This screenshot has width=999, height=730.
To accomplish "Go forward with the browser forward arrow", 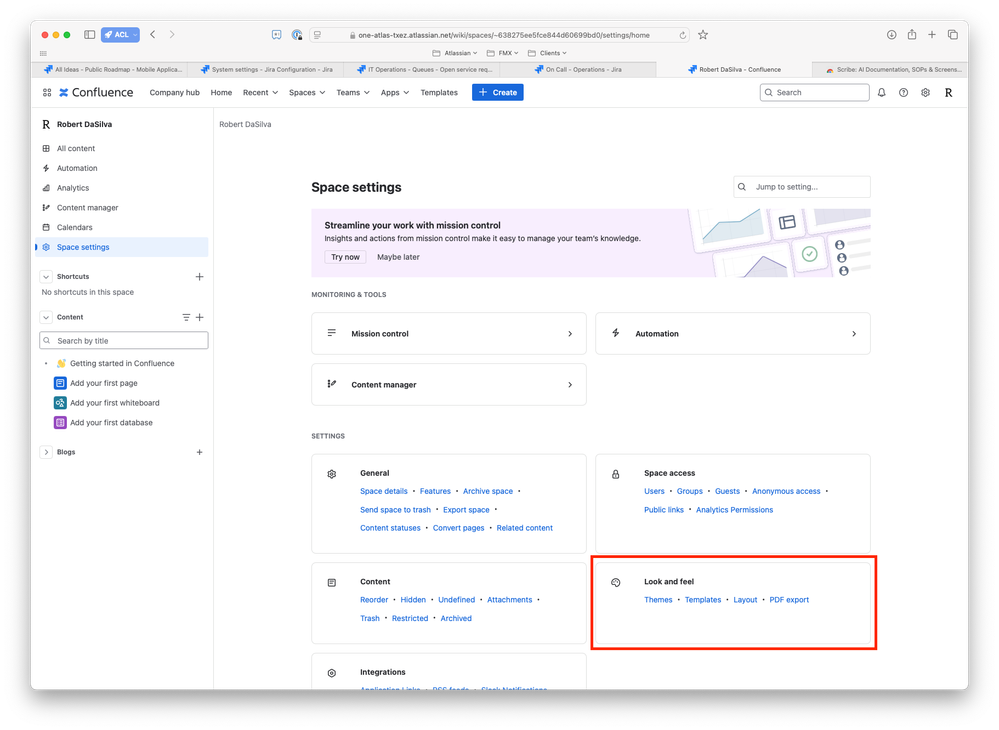I will coord(172,34).
